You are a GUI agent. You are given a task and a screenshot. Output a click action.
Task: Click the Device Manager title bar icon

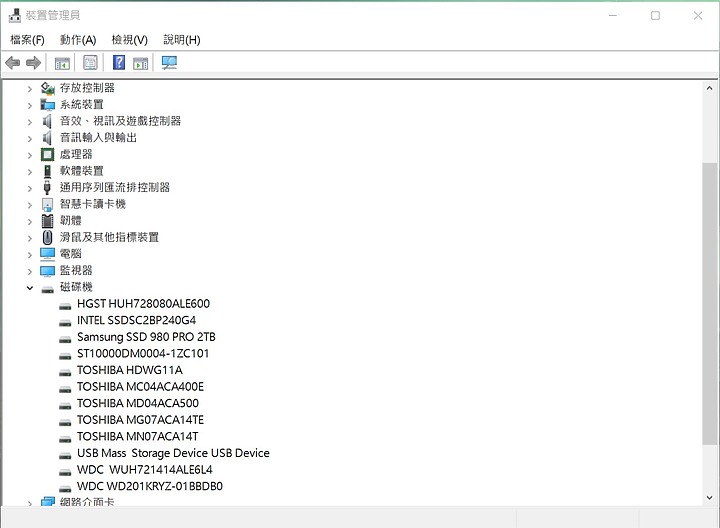click(x=15, y=16)
